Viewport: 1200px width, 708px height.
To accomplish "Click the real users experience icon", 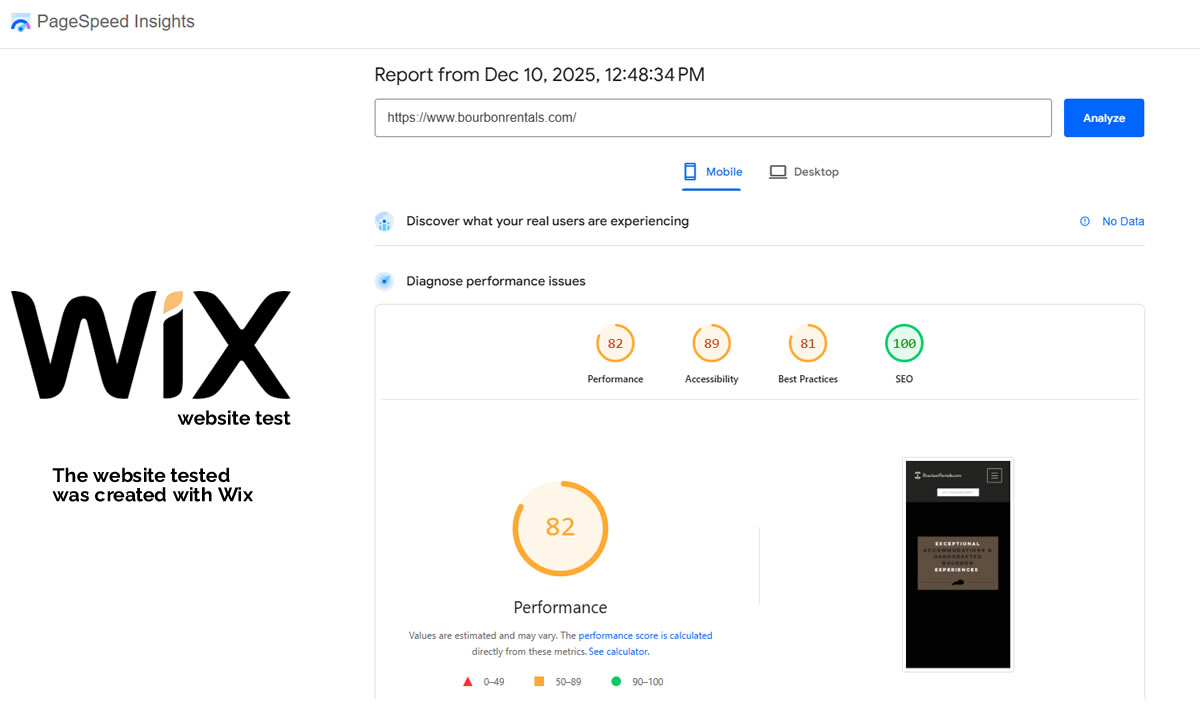I will (x=384, y=221).
